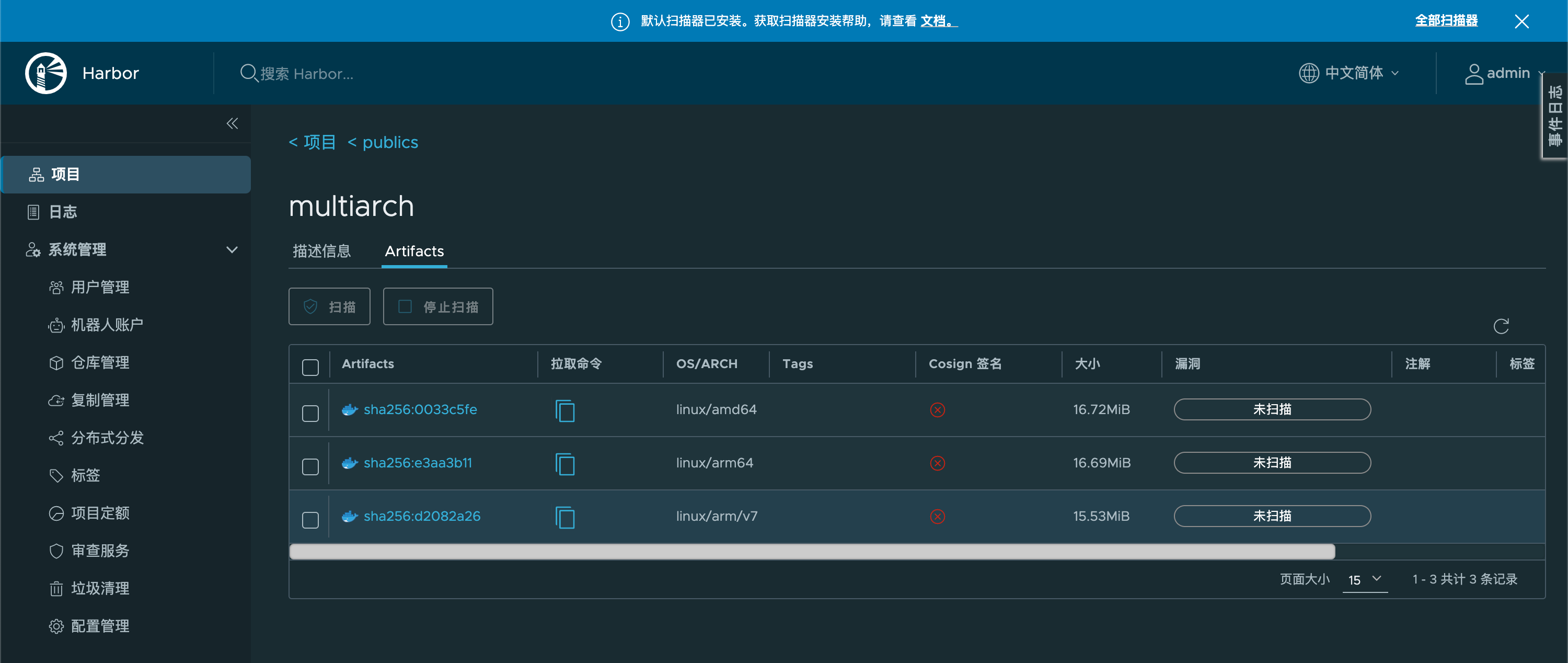Viewport: 1568px width, 663px height.
Task: Open artifact sha256:d2082a26
Action: click(x=422, y=516)
